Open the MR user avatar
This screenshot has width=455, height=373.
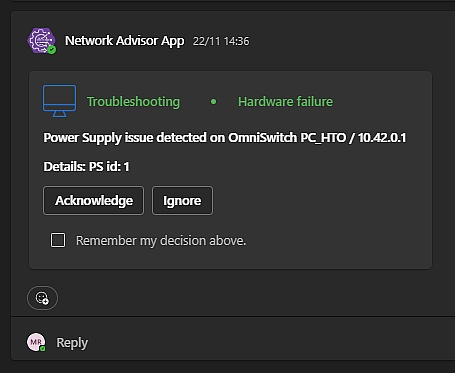coord(36,342)
